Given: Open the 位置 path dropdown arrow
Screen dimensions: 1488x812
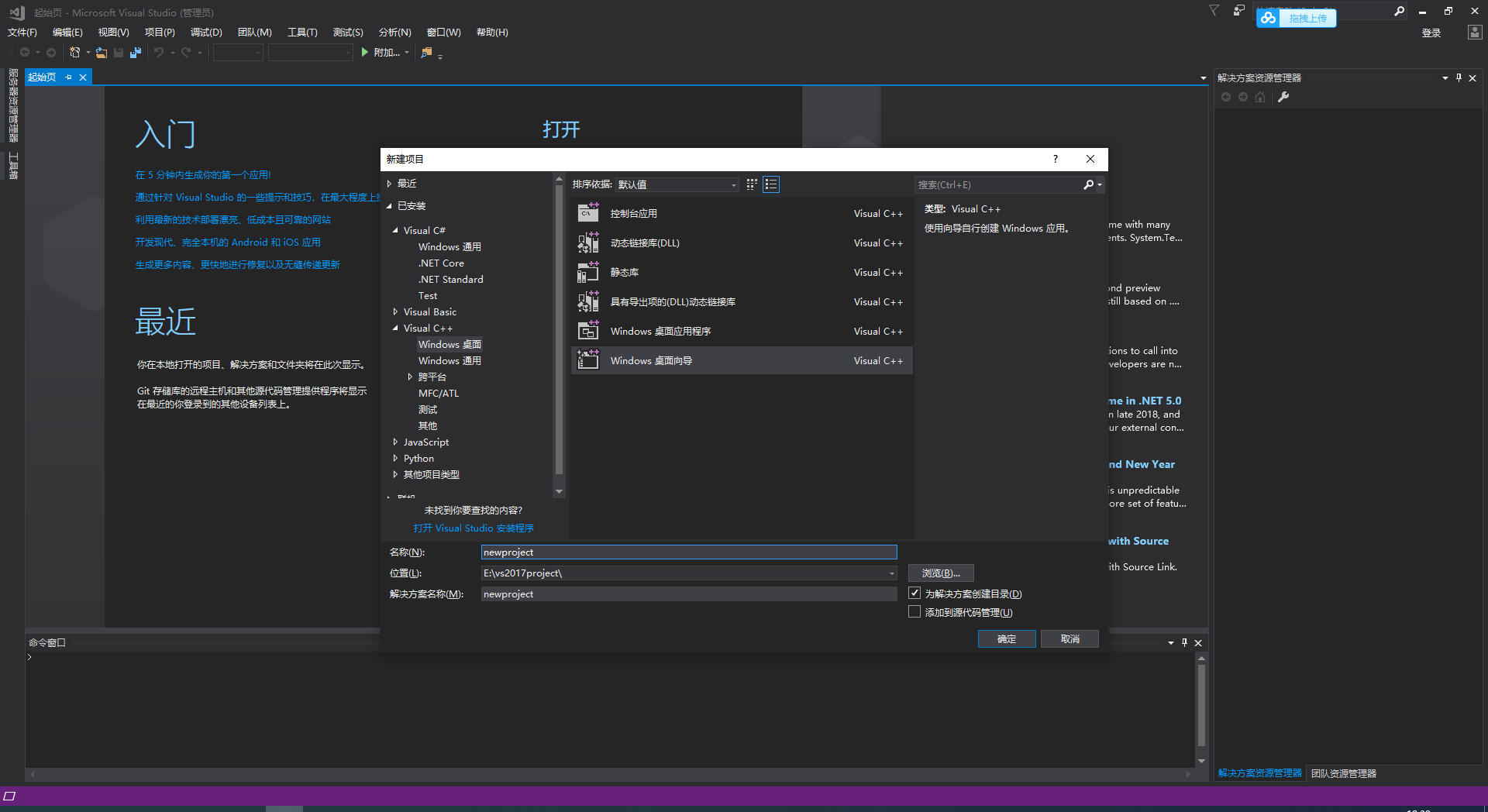Looking at the screenshot, I should tap(891, 573).
